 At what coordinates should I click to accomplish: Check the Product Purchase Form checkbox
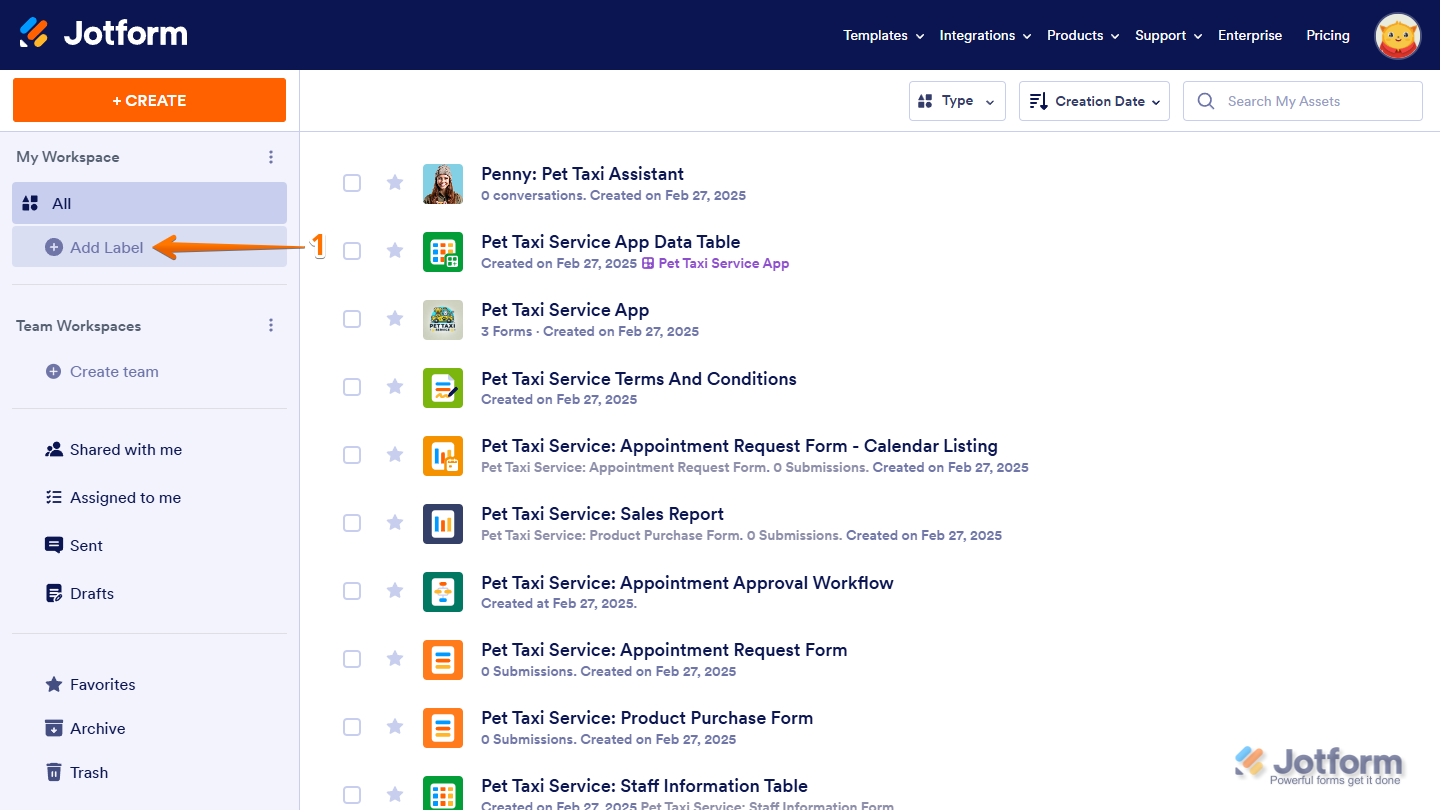pos(352,727)
